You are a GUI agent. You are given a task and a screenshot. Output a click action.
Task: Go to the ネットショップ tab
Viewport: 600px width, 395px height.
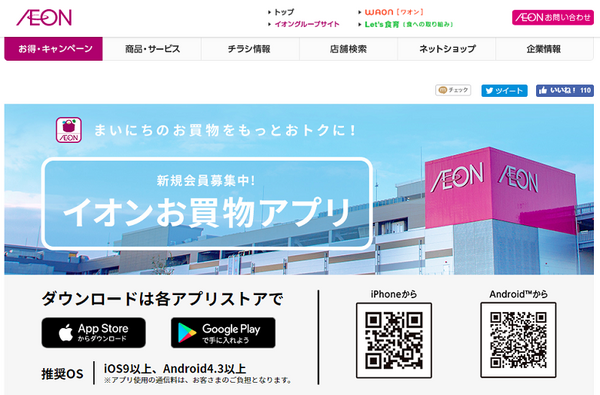point(447,49)
